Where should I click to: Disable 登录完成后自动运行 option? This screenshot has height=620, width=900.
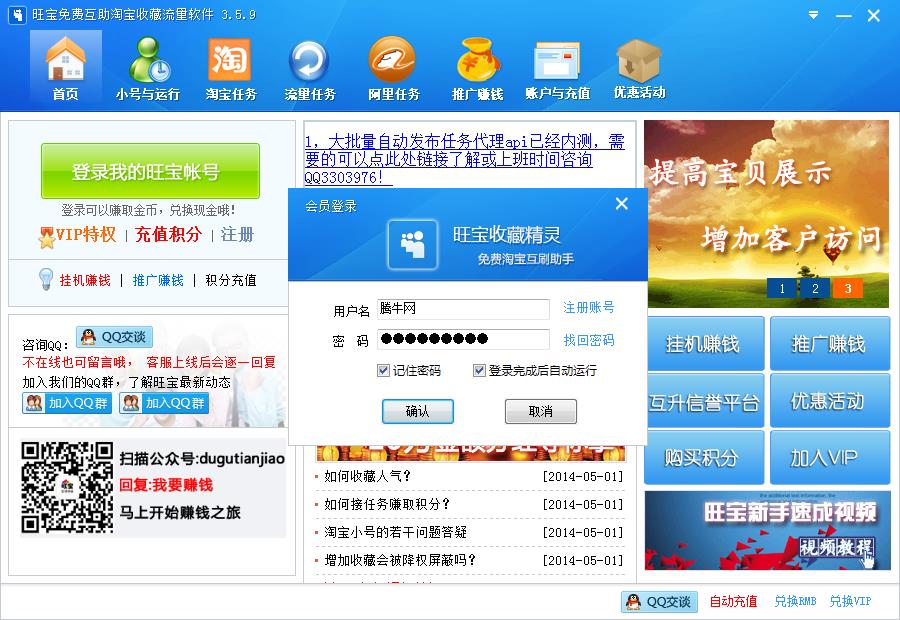pos(478,370)
